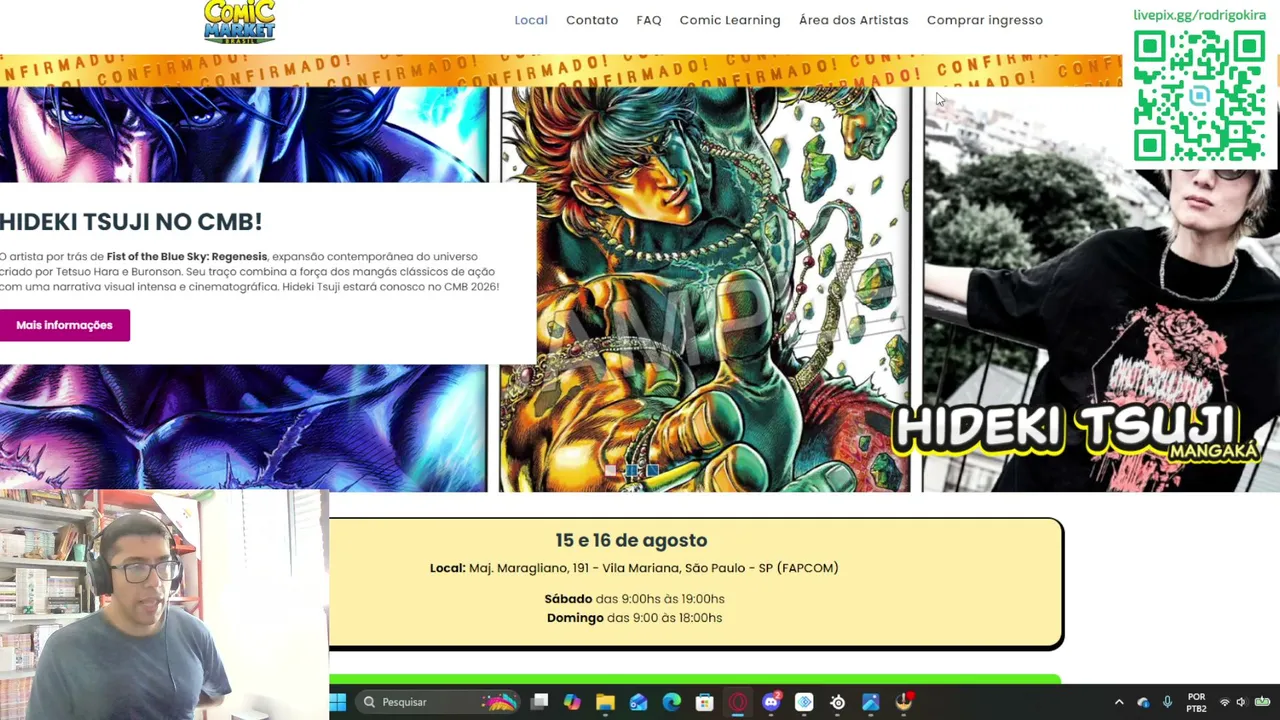Select the third carousel slide indicator
This screenshot has width=1280, height=720.
pyautogui.click(x=652, y=470)
